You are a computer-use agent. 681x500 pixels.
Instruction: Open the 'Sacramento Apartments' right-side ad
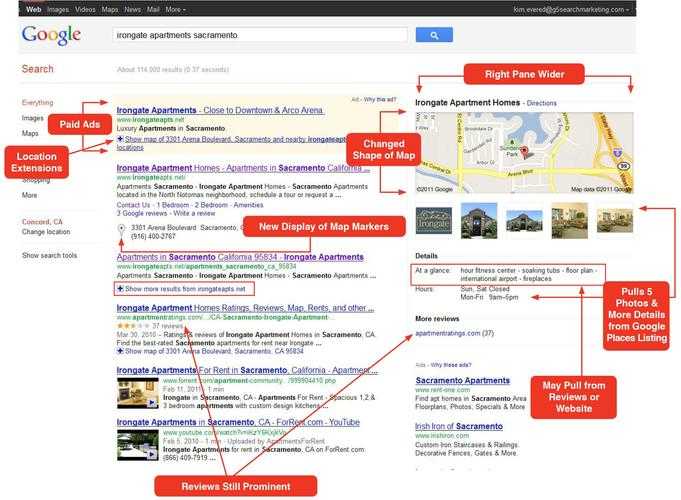click(463, 381)
